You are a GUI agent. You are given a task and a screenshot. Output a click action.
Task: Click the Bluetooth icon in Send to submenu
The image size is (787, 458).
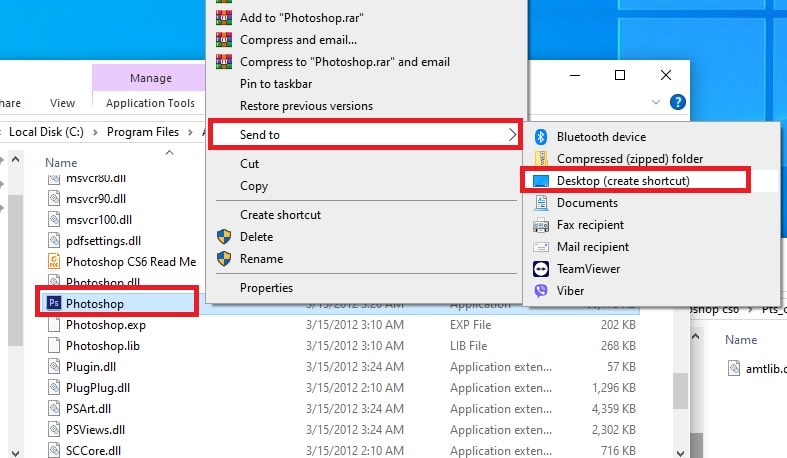541,136
